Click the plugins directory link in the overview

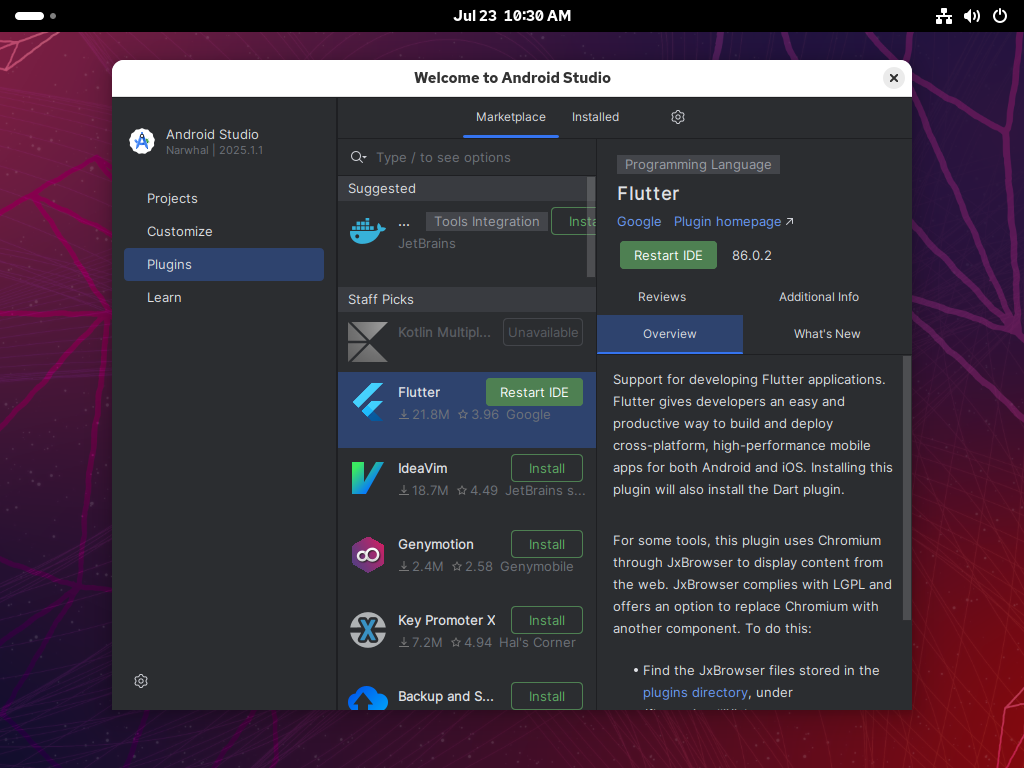(695, 692)
